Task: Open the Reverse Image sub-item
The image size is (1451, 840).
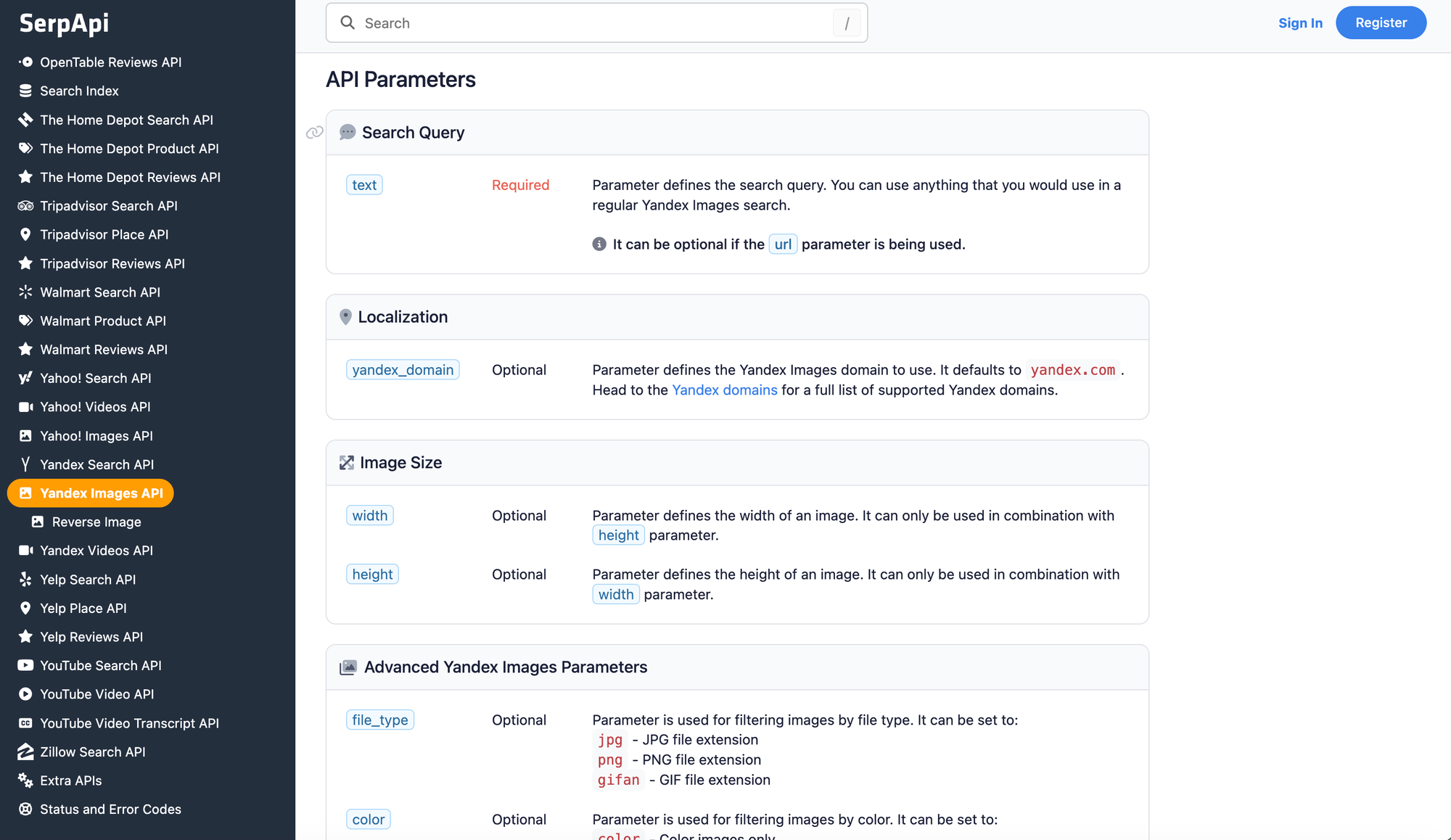Action: pyautogui.click(x=96, y=522)
